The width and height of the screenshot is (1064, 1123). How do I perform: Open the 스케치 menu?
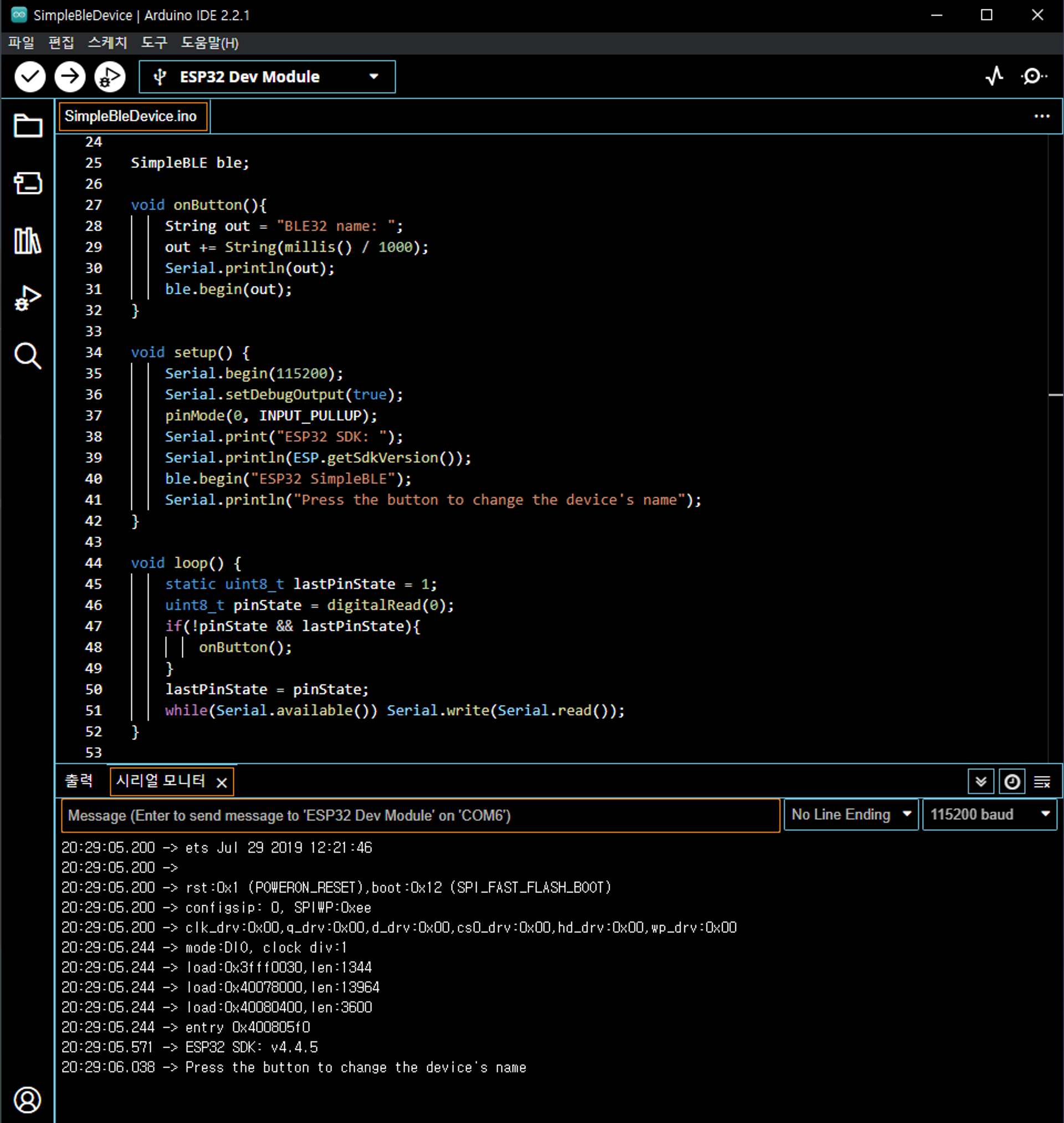point(107,43)
